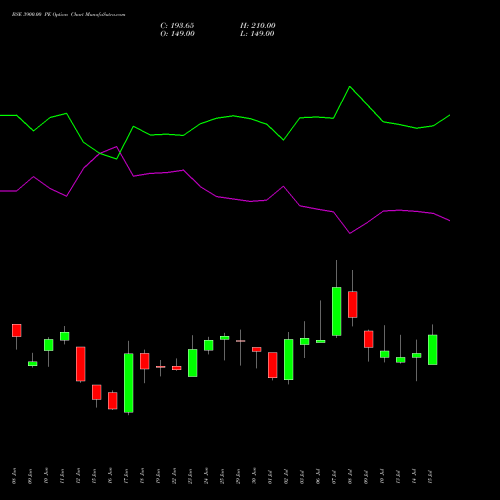Click the low value "L: 149.00"
Screen dimensions: 500x500
[257, 34]
